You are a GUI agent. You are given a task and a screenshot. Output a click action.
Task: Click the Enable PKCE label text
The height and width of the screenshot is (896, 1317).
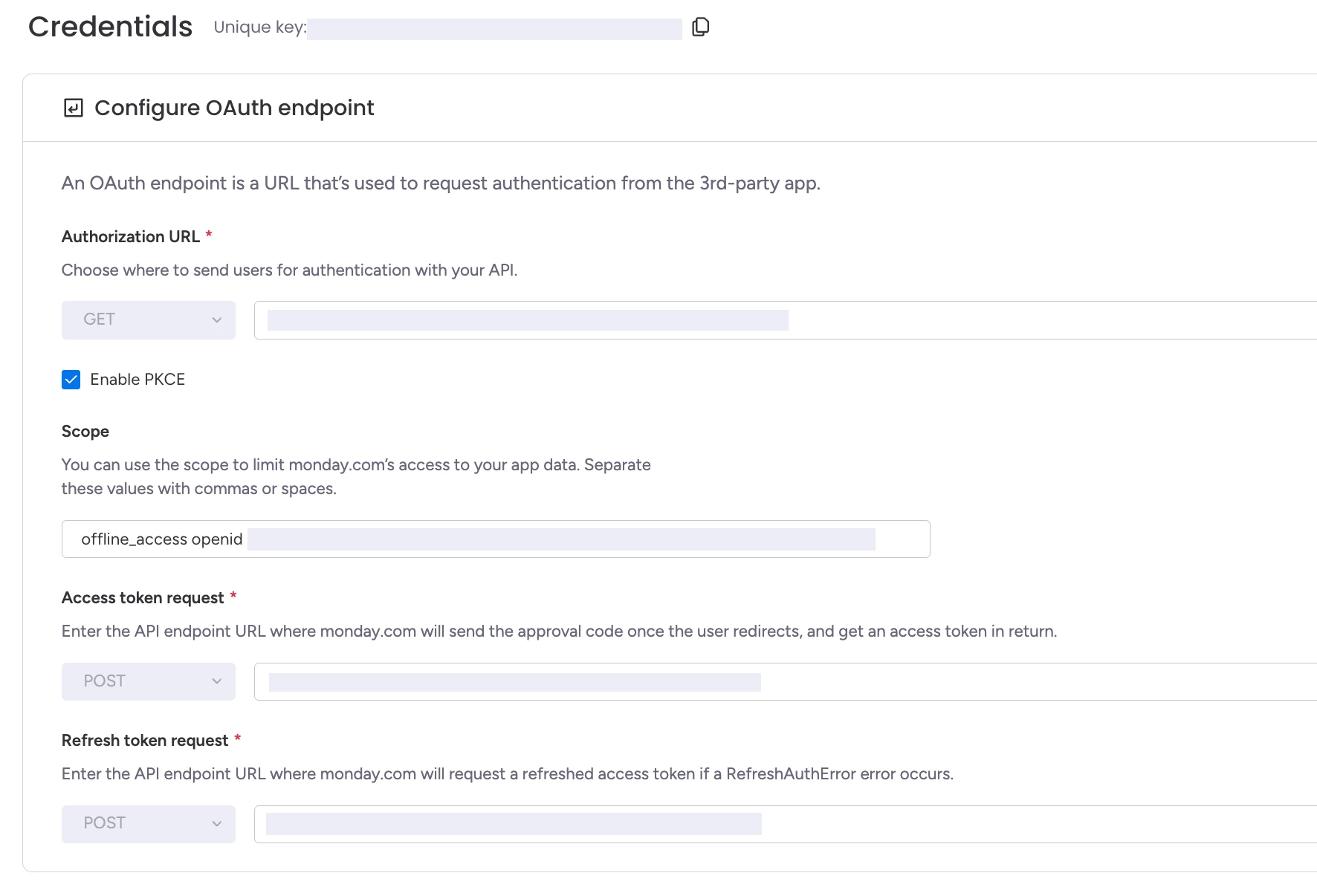coord(137,380)
